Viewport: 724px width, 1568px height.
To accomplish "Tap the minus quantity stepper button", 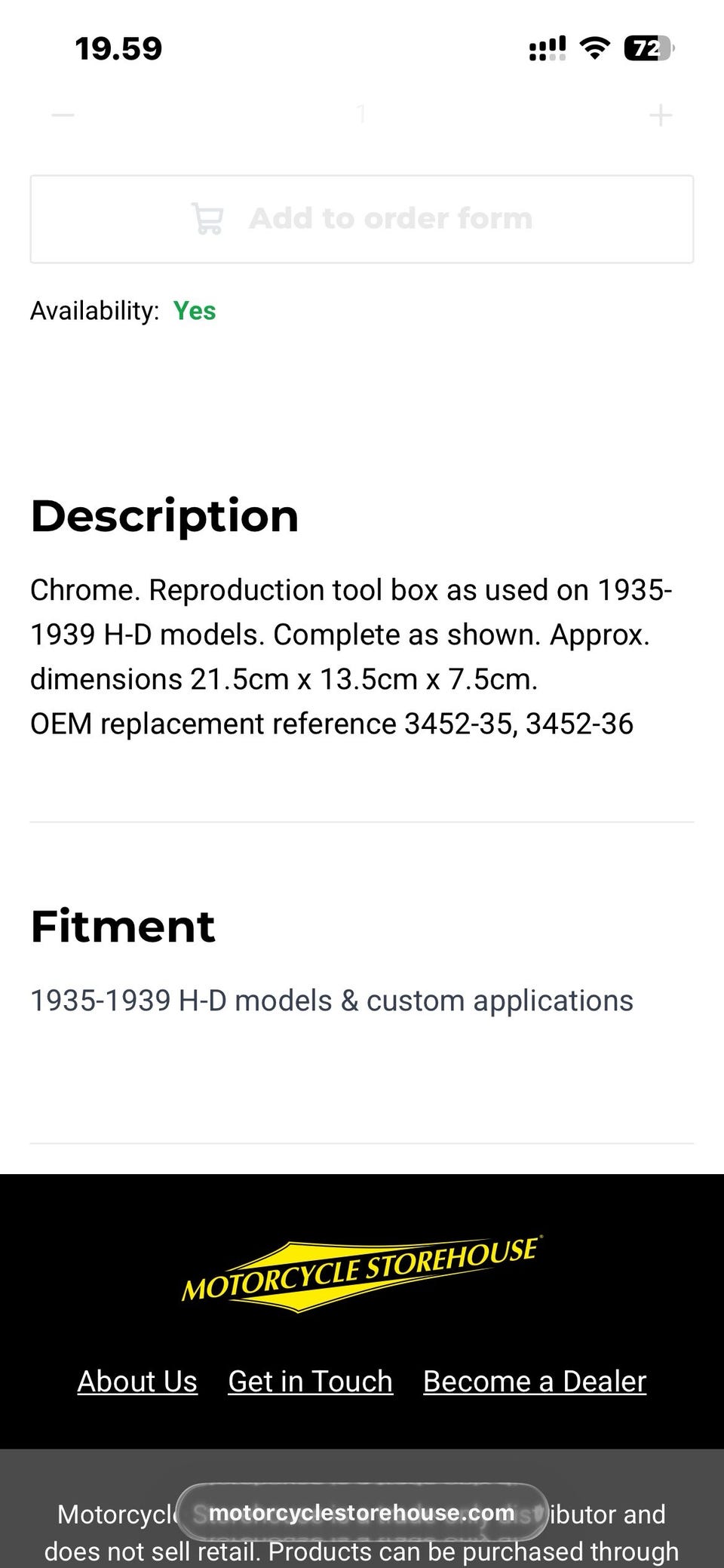I will tap(63, 115).
